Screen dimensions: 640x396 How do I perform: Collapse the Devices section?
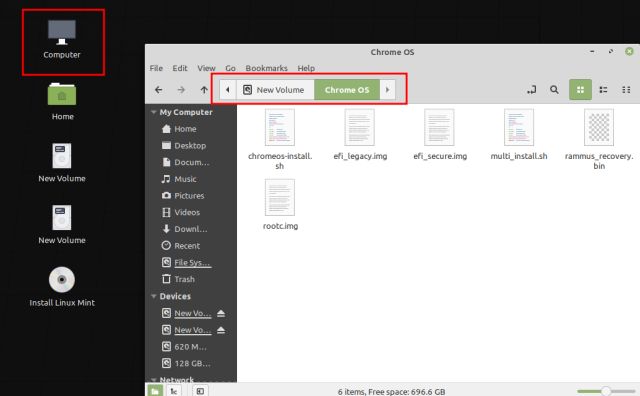(154, 296)
